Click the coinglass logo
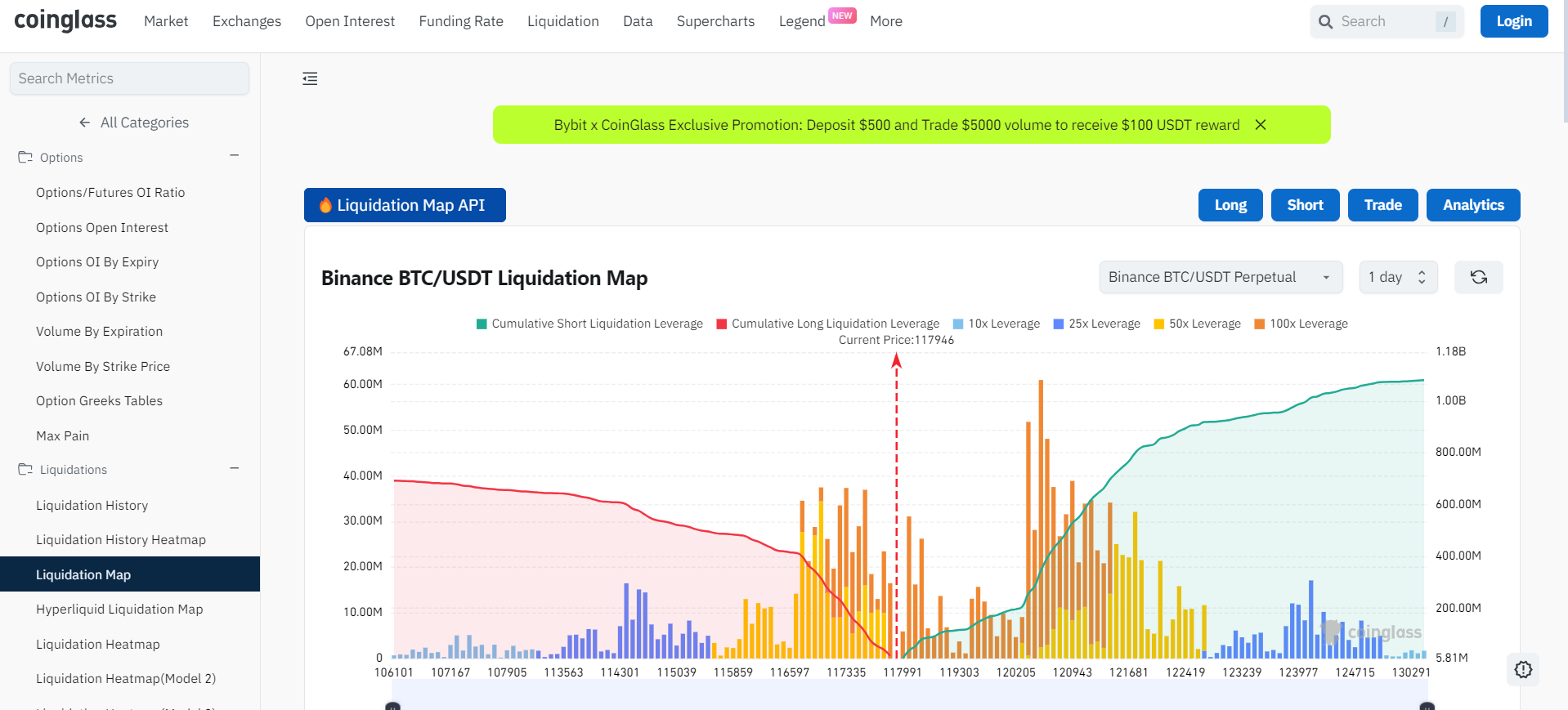The image size is (1568, 710). (65, 20)
